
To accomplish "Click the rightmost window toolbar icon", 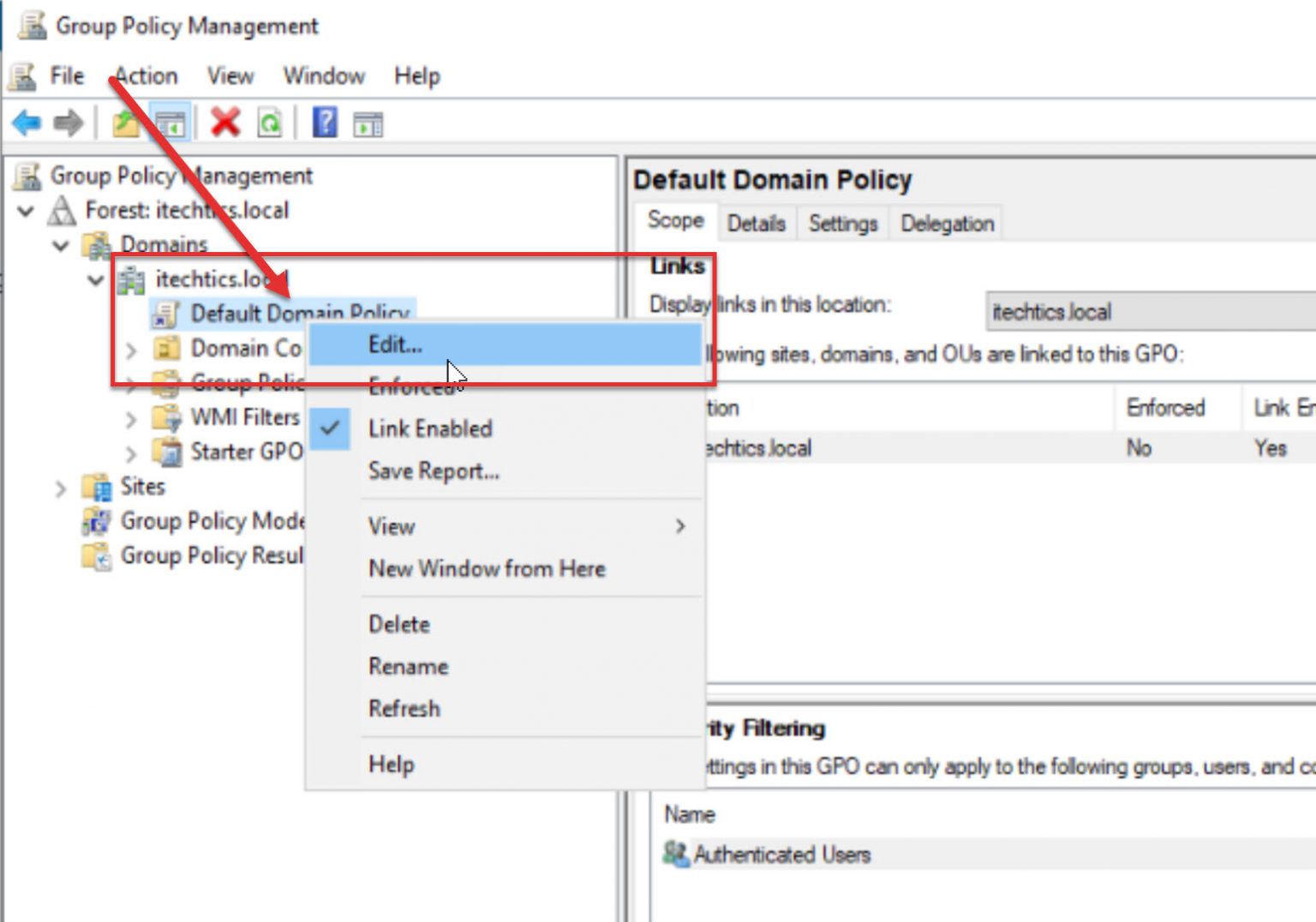I will 368,123.
